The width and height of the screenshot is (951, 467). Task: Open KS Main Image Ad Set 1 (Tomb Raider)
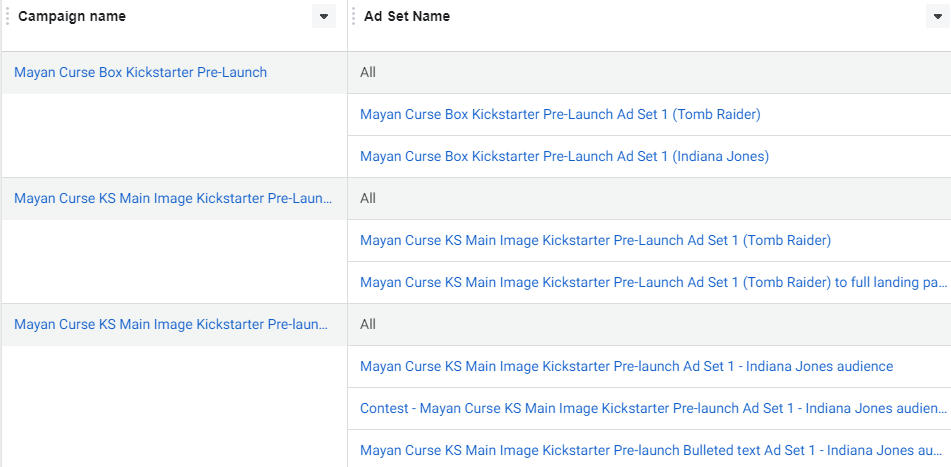[x=595, y=240]
